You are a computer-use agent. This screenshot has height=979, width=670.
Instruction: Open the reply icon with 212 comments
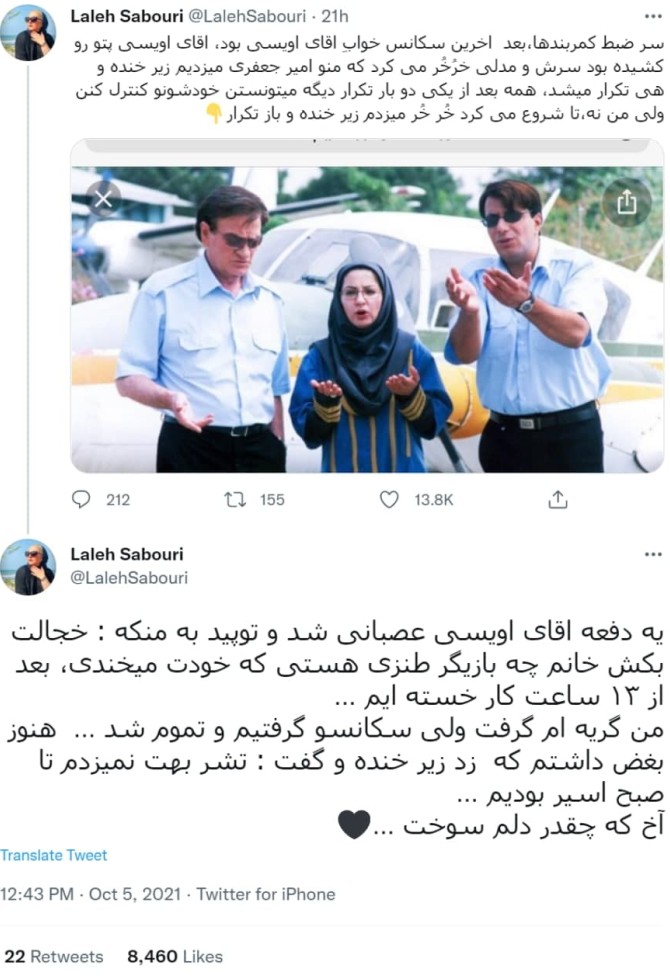[x=81, y=499]
